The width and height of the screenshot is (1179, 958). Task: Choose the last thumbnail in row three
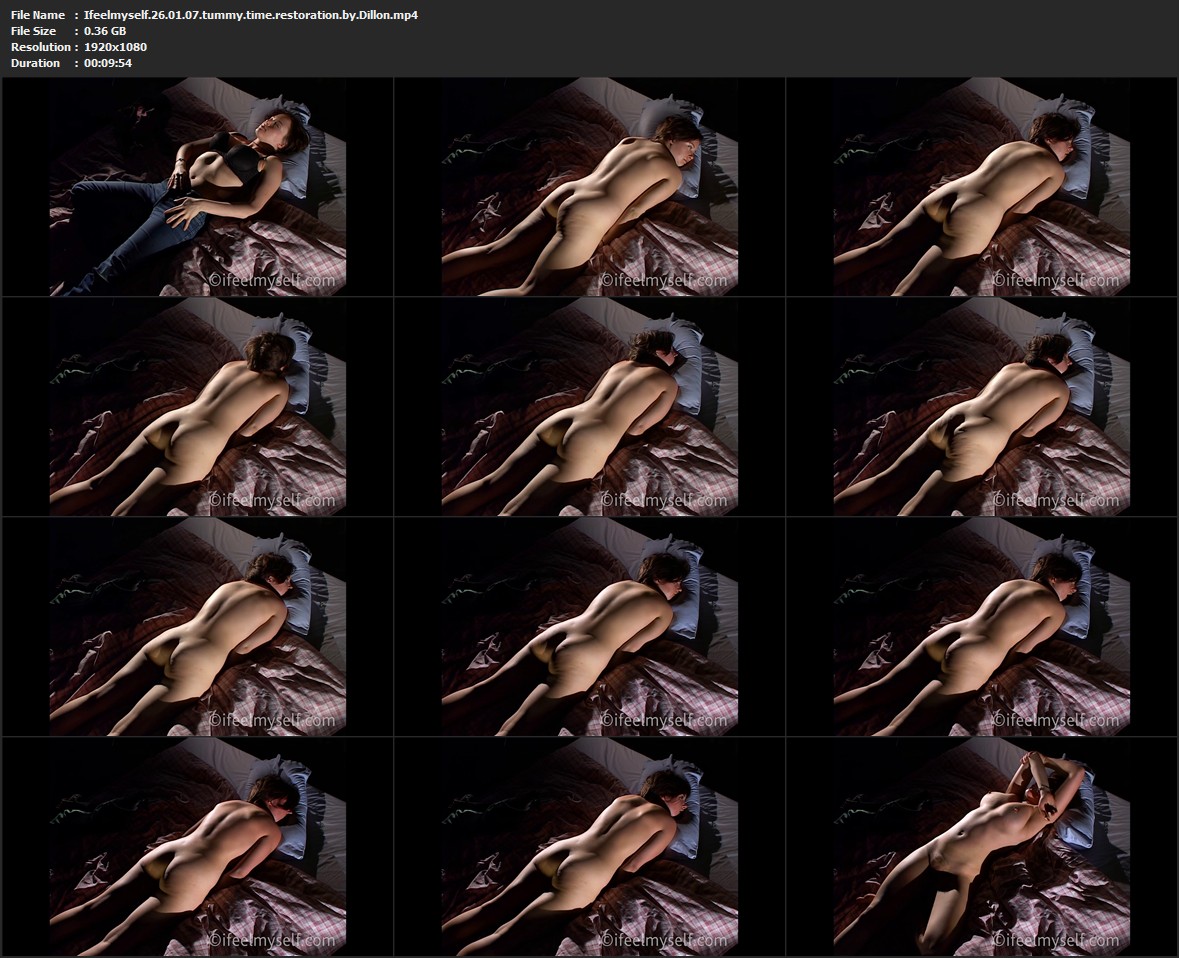982,627
